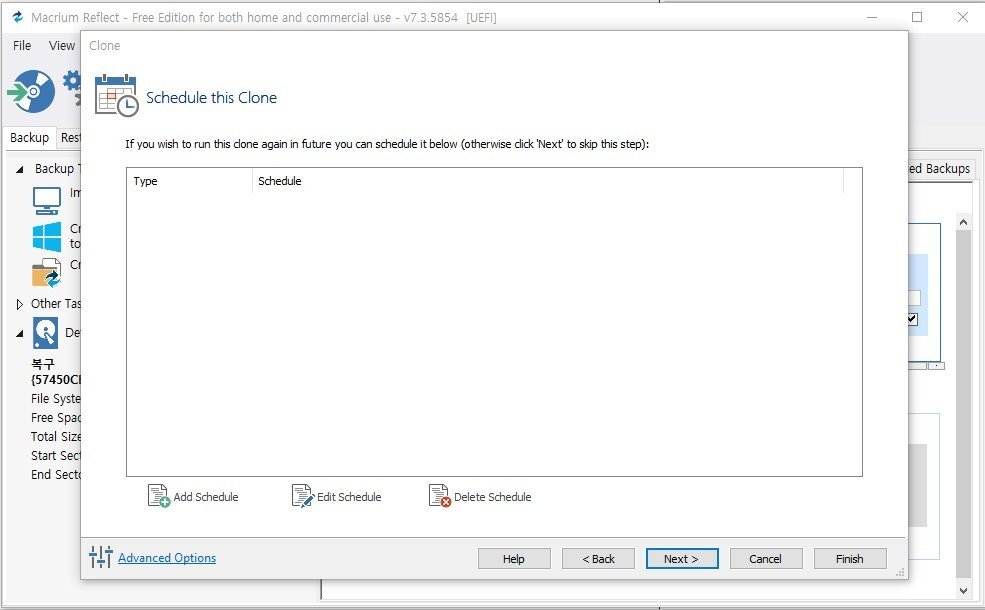985x610 pixels.
Task: Click the gear icon in main toolbar
Action: coord(72,82)
